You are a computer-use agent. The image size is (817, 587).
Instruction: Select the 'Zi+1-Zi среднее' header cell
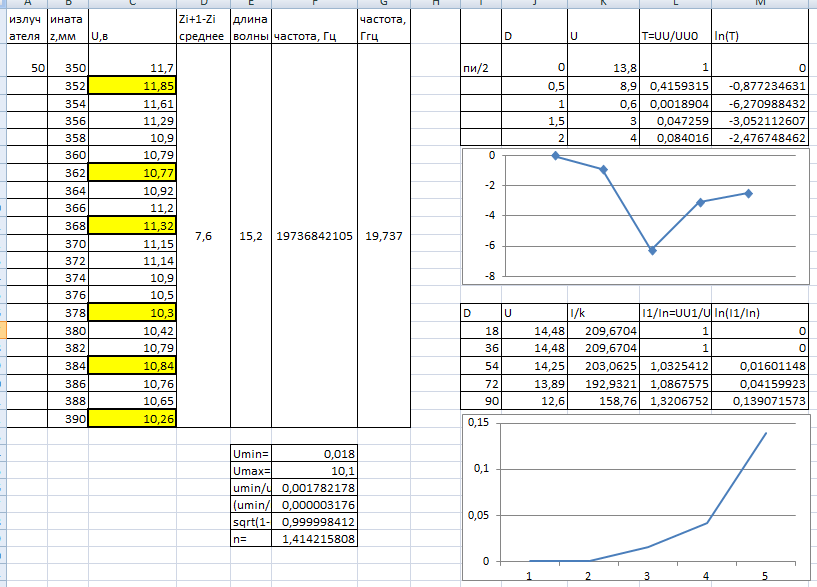[203, 27]
